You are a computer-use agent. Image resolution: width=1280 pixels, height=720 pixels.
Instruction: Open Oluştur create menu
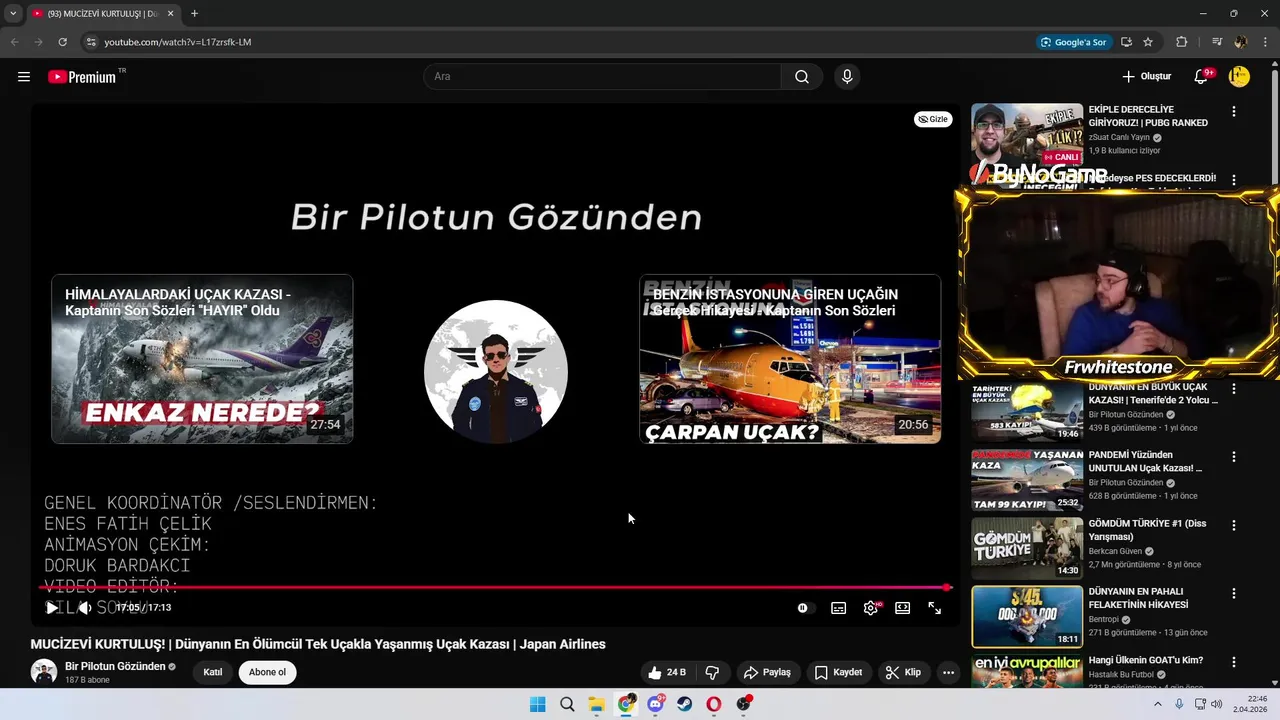(x=1146, y=77)
